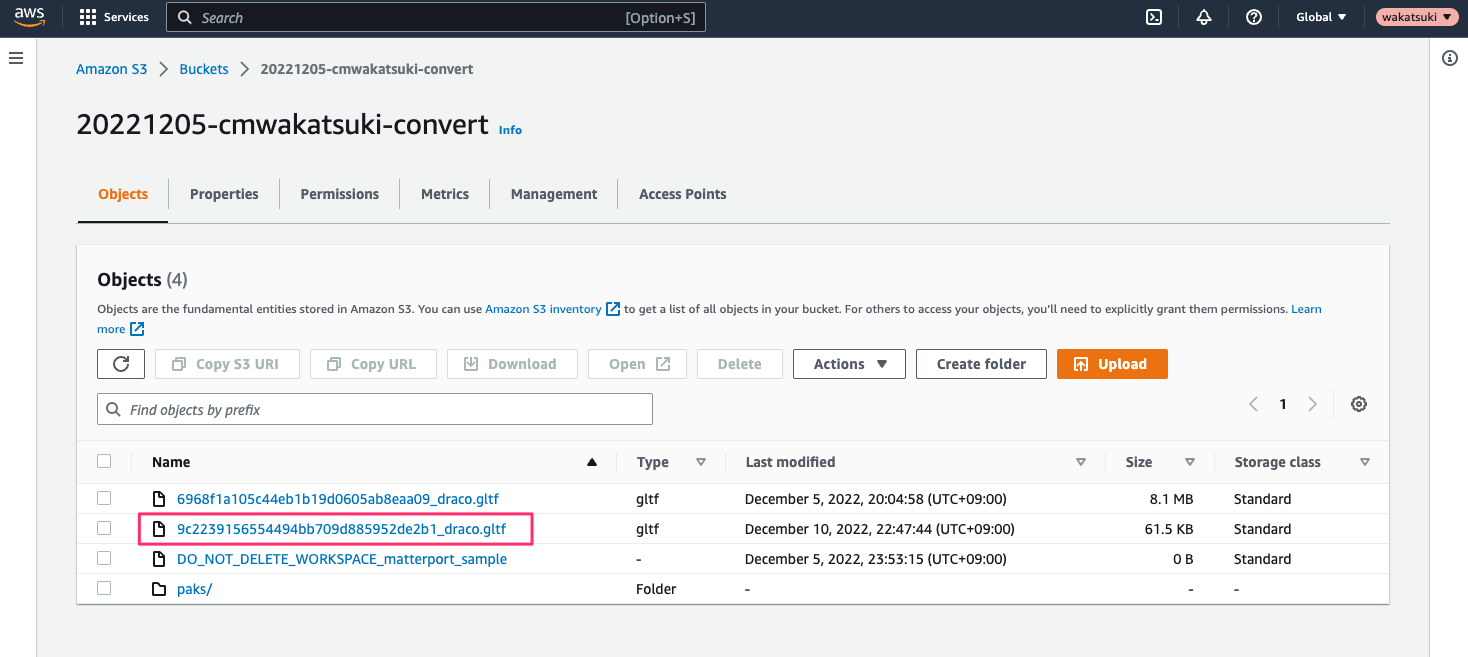Switch to the Properties tab

coord(224,194)
